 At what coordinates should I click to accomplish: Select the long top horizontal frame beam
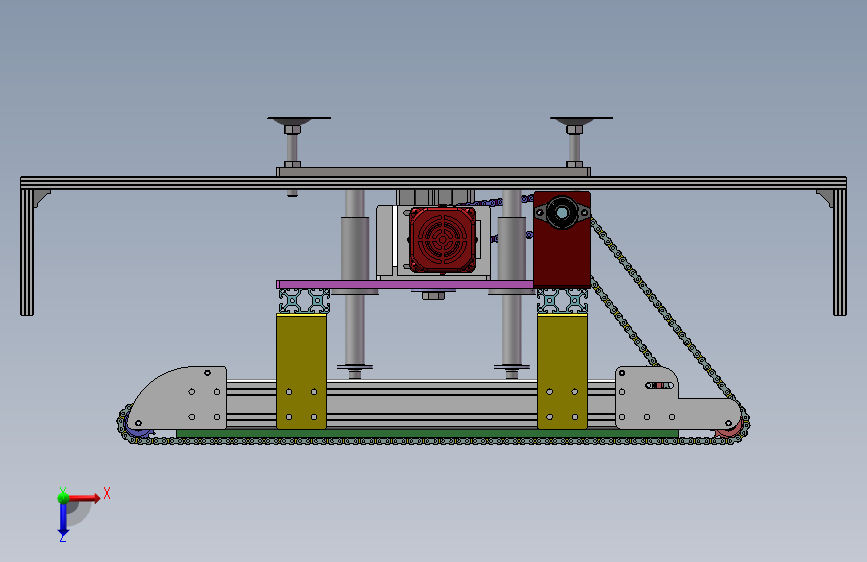434,183
